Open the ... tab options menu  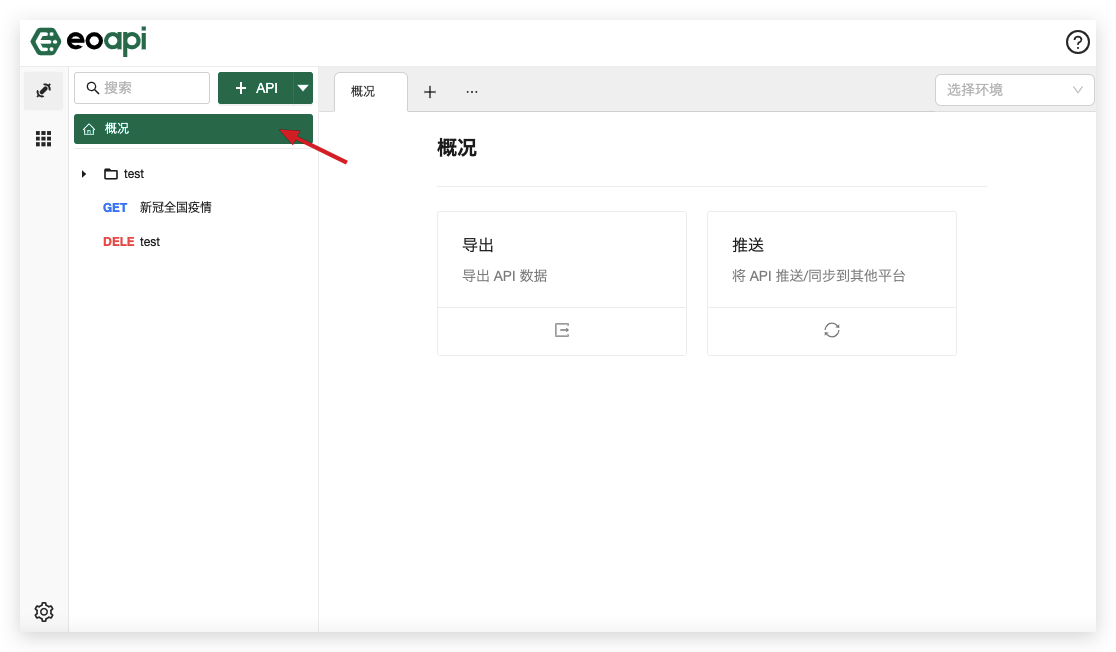coord(471,91)
